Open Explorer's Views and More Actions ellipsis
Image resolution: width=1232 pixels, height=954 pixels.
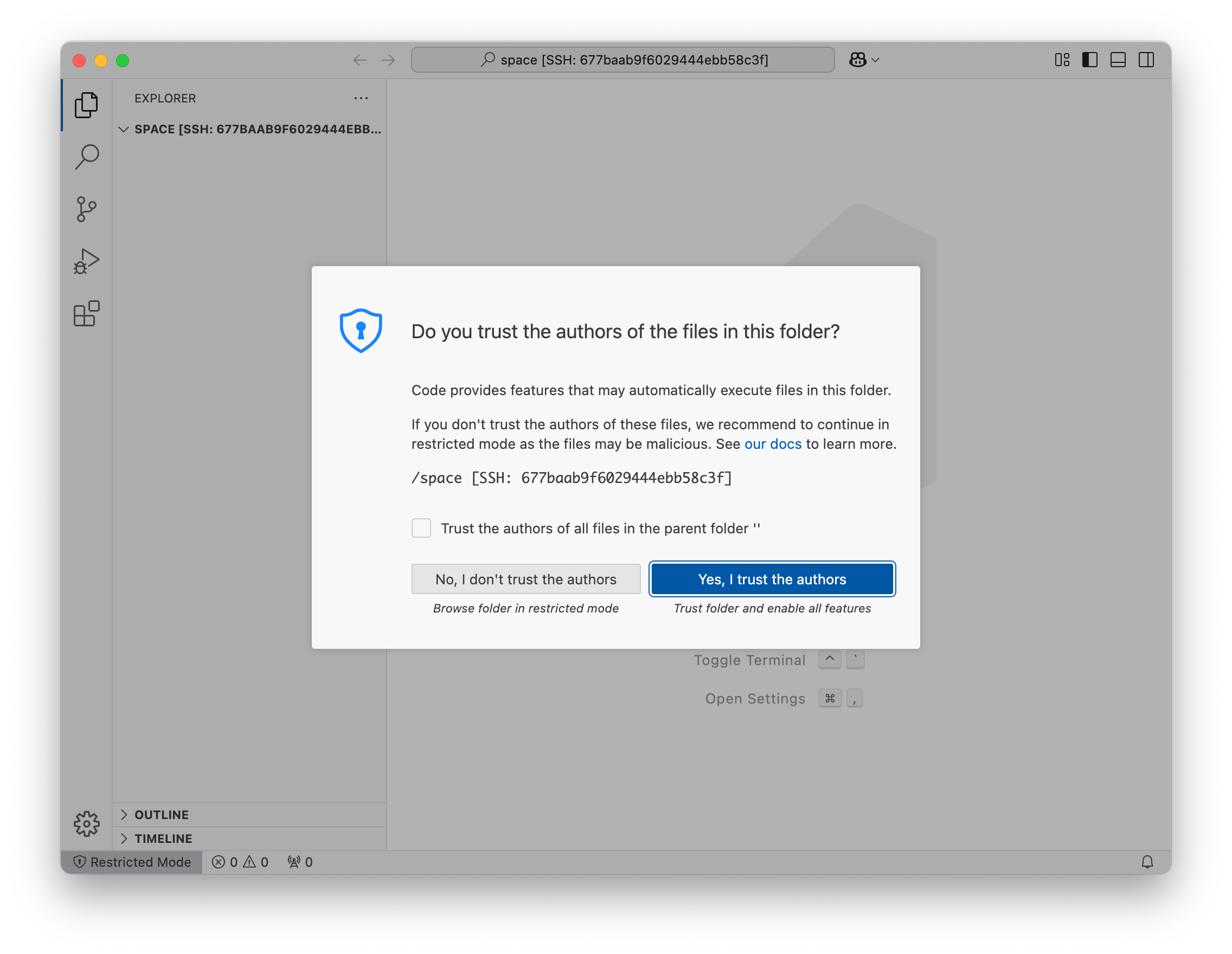[361, 98]
